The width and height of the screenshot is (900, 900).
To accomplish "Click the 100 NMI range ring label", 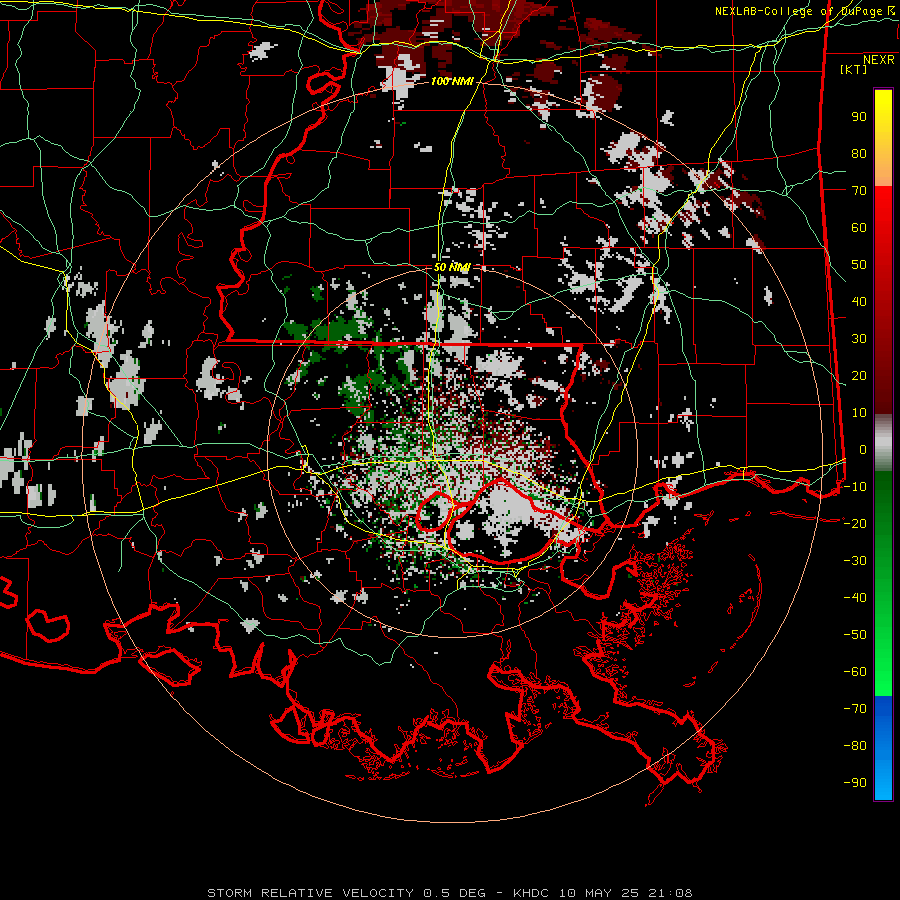I will 452,82.
